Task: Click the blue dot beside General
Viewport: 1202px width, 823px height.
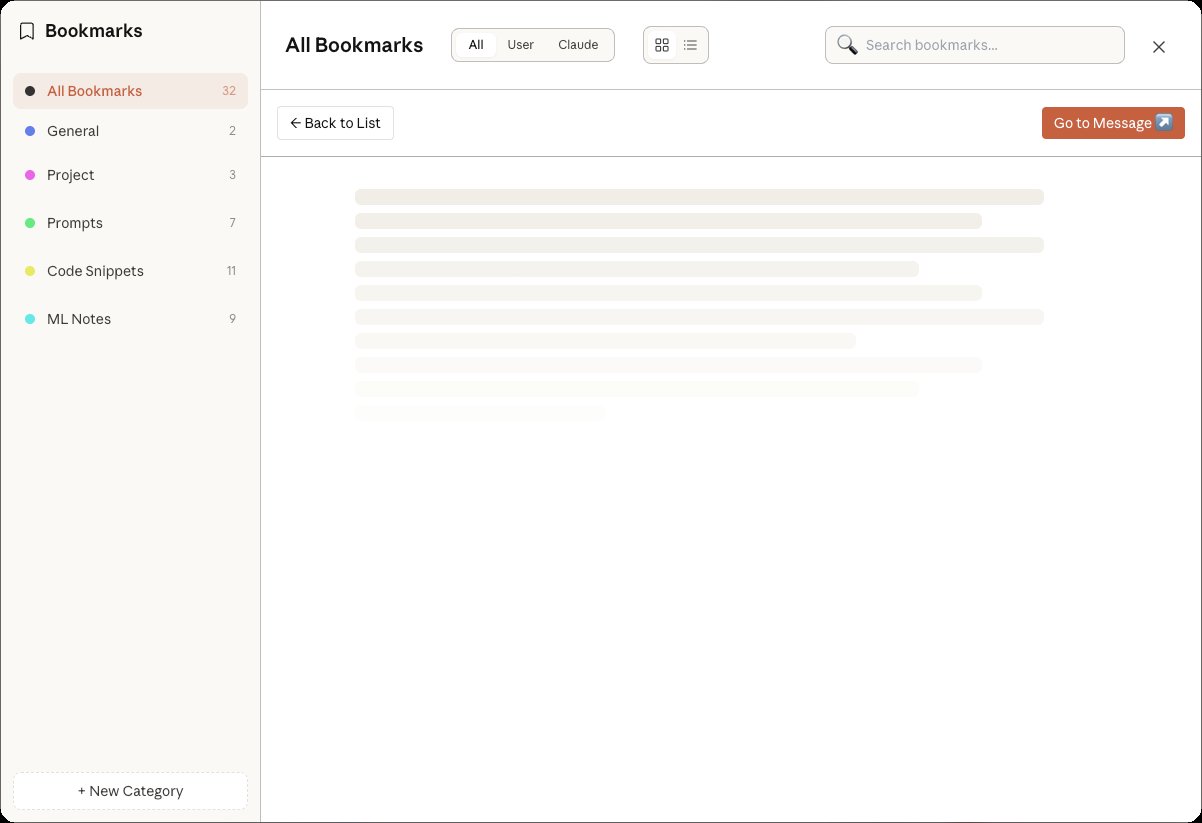Action: (x=30, y=131)
